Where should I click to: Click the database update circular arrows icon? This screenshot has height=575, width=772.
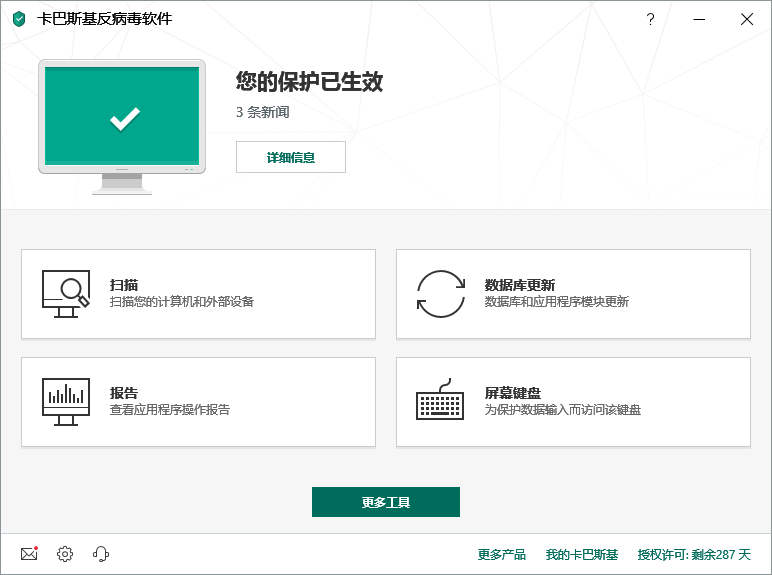point(441,294)
